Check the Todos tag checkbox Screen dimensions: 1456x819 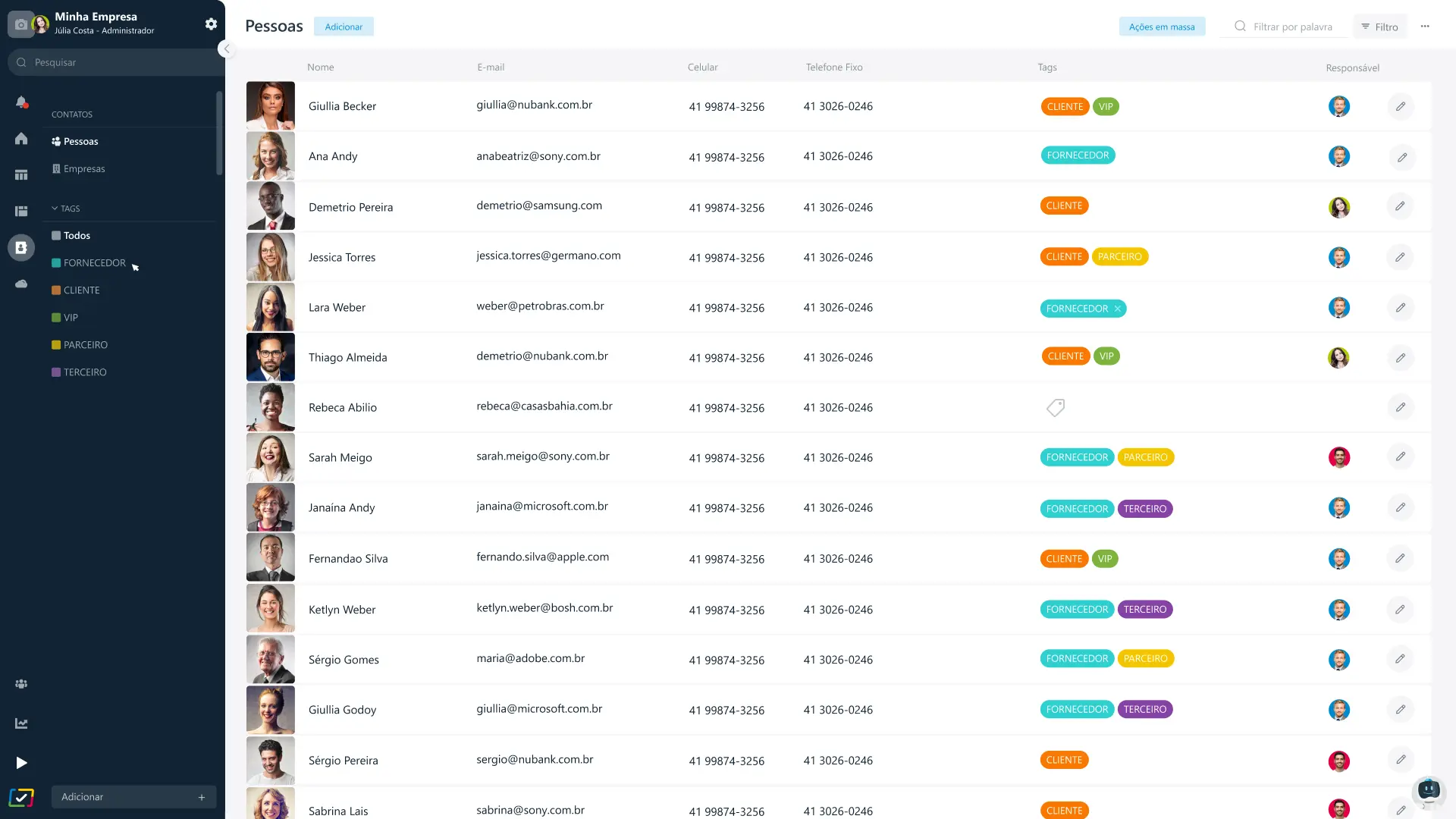click(56, 236)
